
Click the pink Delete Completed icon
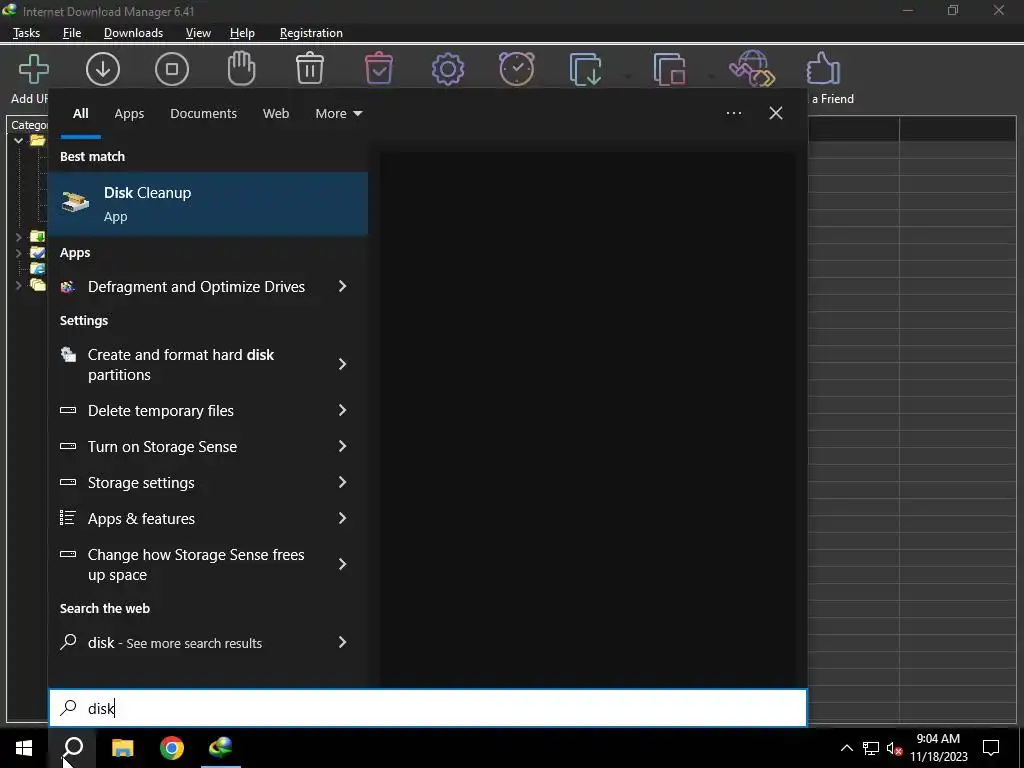pos(379,69)
